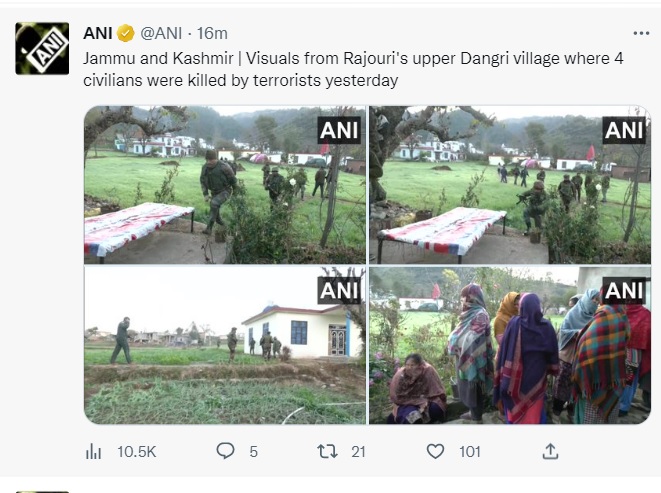Retweet this post using the retweet icon
Screen dimensions: 661x493
click(x=327, y=452)
